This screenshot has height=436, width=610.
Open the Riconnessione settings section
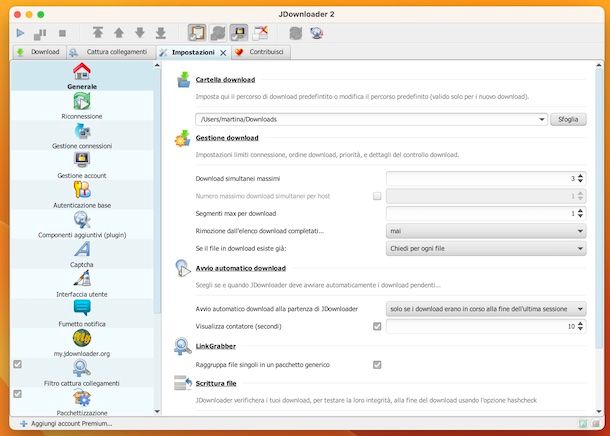[x=82, y=106]
